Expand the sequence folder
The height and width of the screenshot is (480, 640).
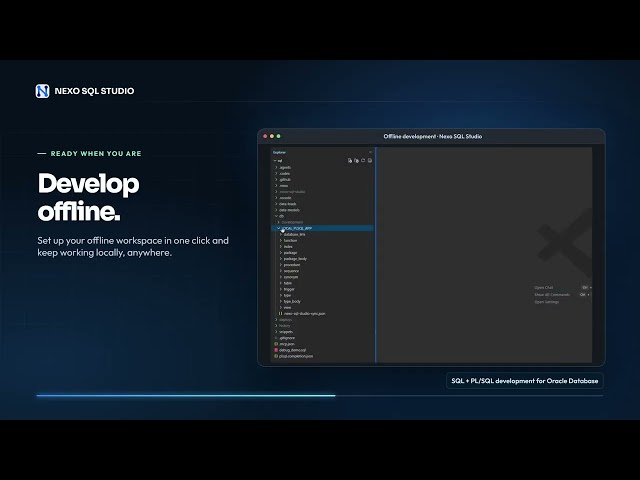pos(289,271)
